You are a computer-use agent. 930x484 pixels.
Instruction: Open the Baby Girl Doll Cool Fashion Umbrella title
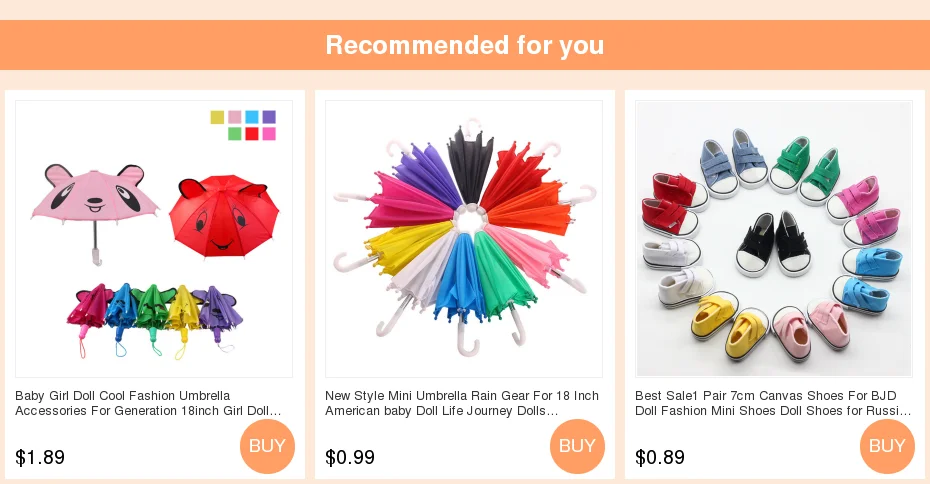coord(148,403)
